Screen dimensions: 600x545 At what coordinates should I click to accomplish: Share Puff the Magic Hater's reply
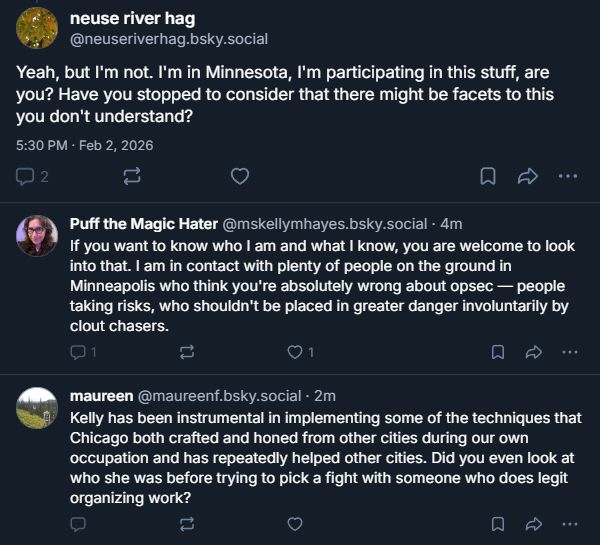534,352
